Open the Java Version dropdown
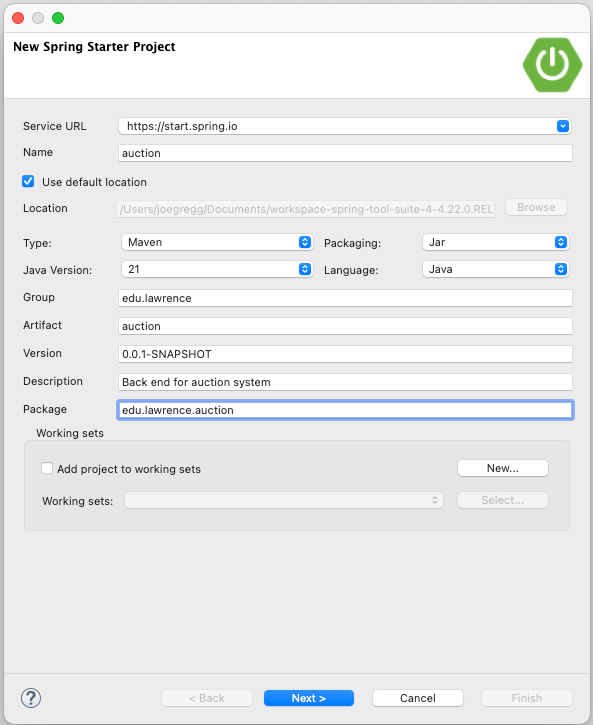The image size is (593, 725). (x=217, y=269)
